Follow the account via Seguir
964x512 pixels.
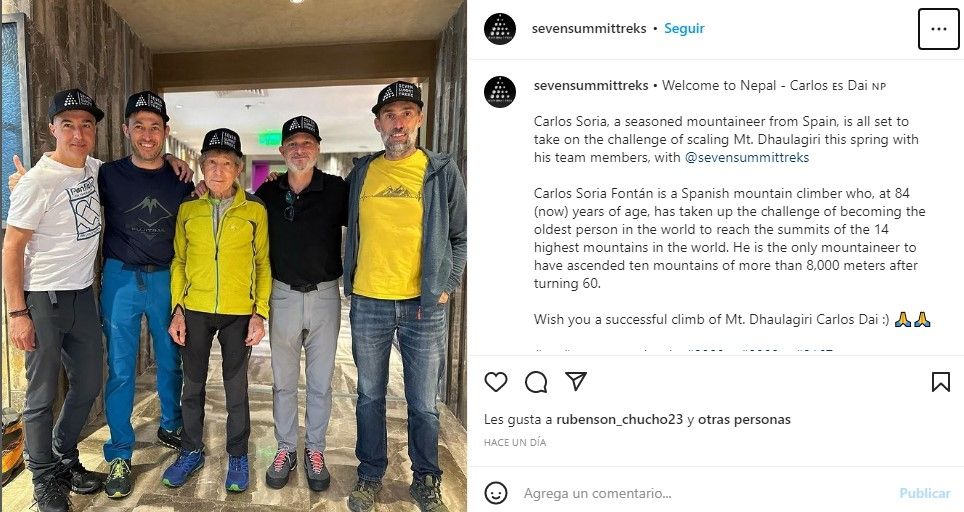pyautogui.click(x=684, y=28)
